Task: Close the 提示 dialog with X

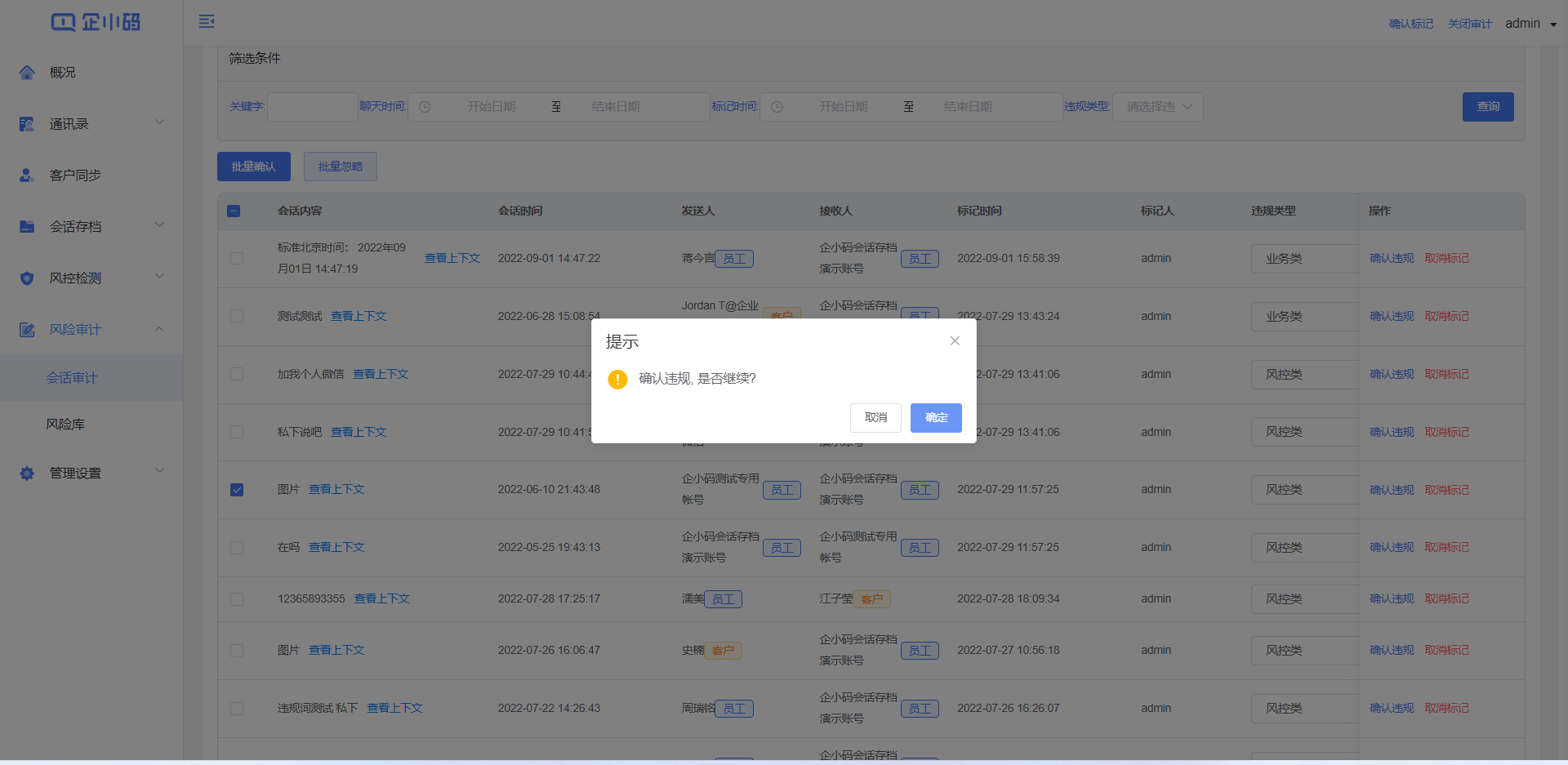Action: tap(955, 340)
